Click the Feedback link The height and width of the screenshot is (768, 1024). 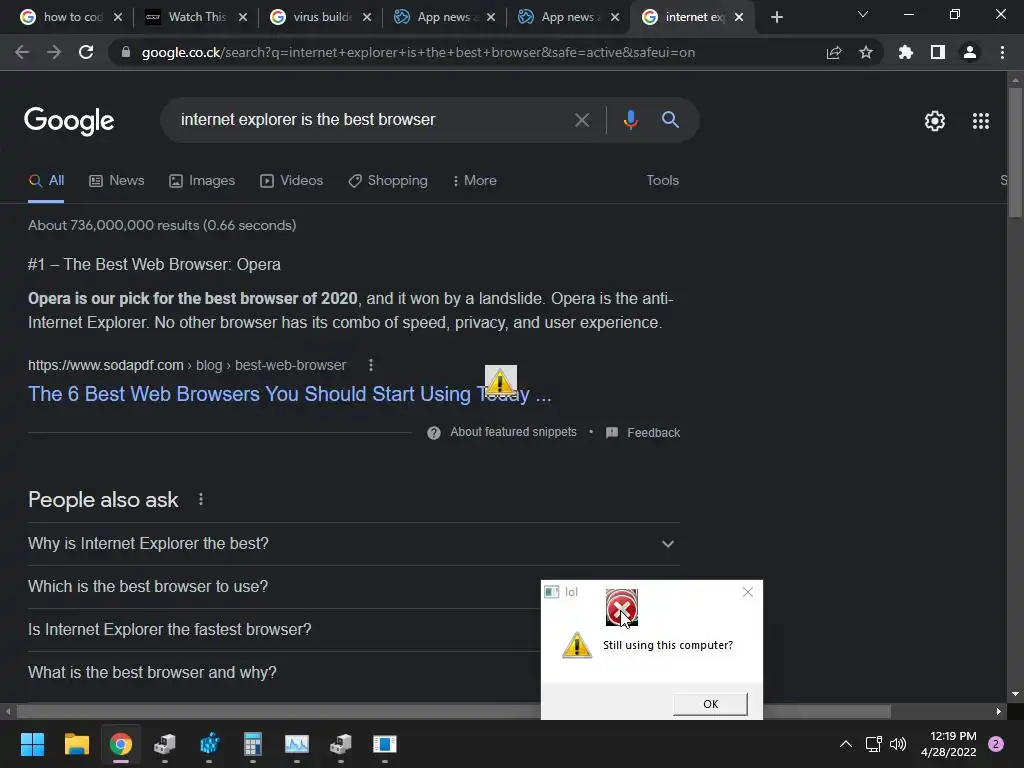point(643,432)
